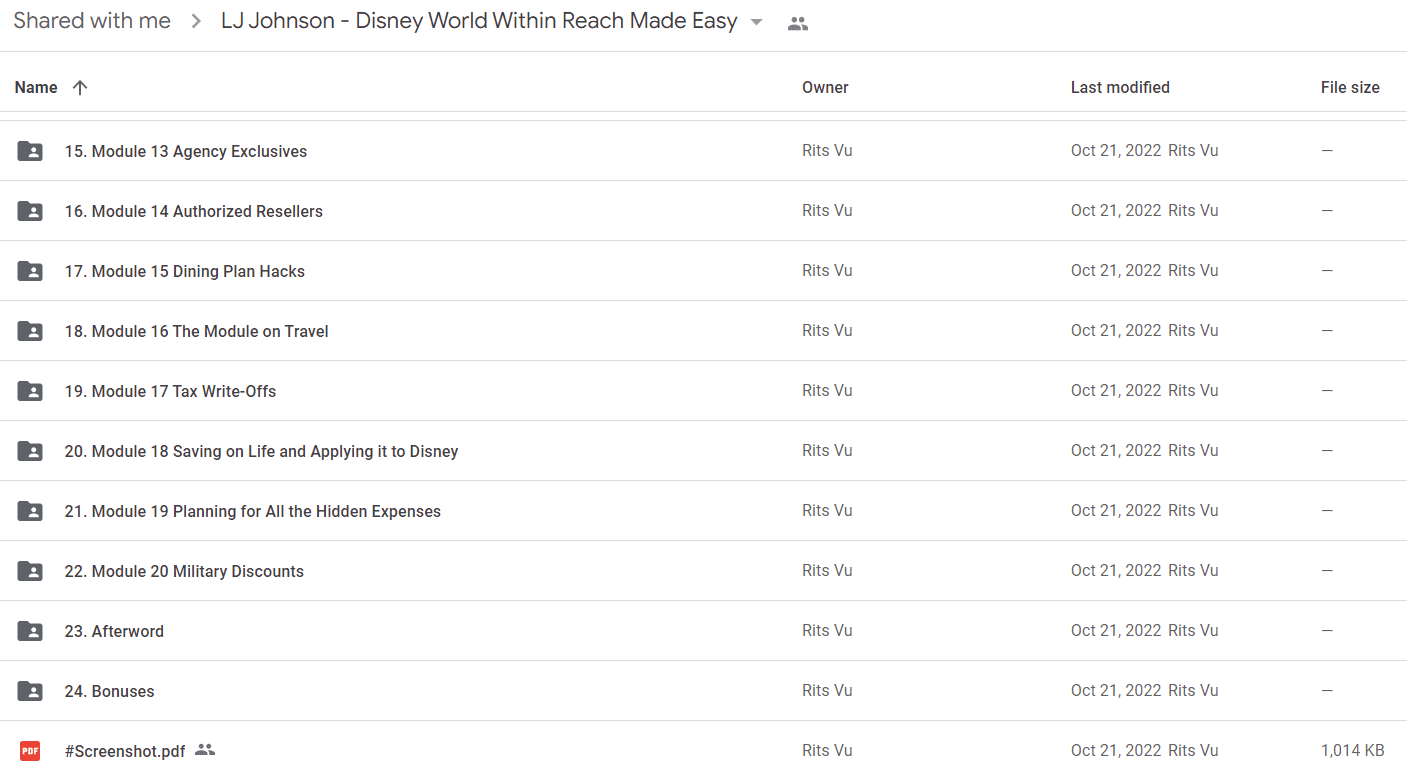This screenshot has width=1407, height=769.
Task: Click the shared people icon next to #Screenshot.pdf
Action: point(205,750)
